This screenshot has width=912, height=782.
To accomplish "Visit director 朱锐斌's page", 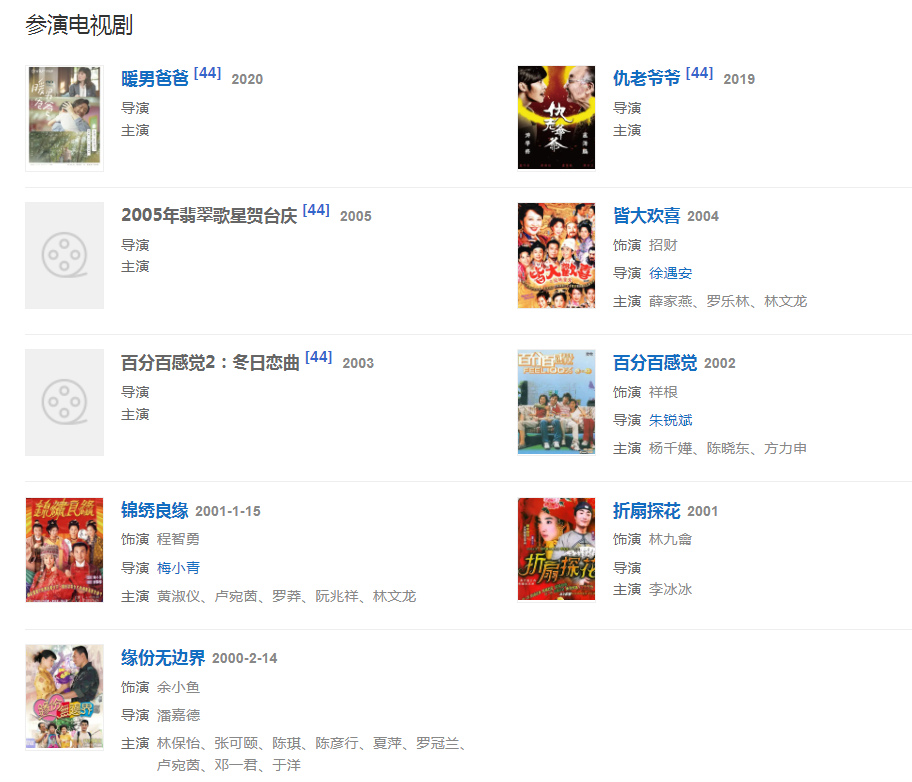I will pos(670,420).
